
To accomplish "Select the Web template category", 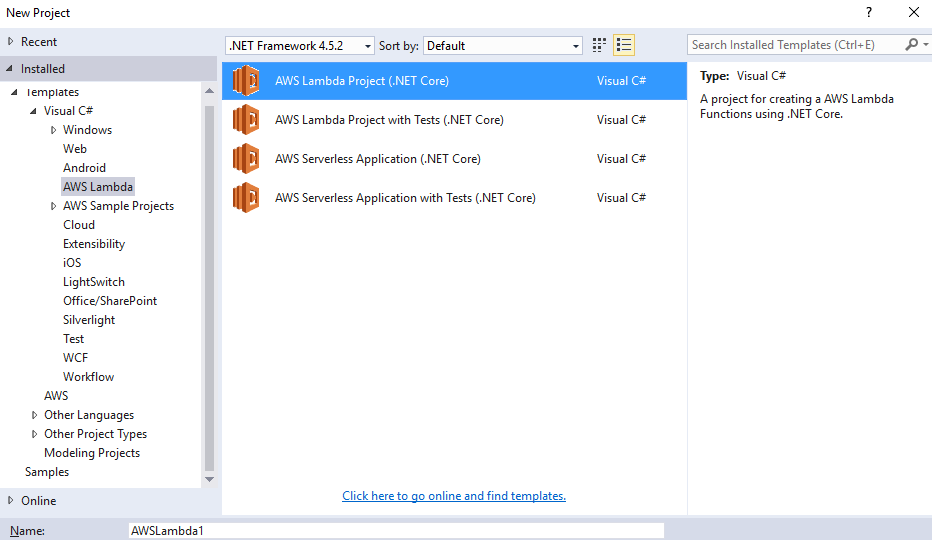I will pyautogui.click(x=75, y=149).
